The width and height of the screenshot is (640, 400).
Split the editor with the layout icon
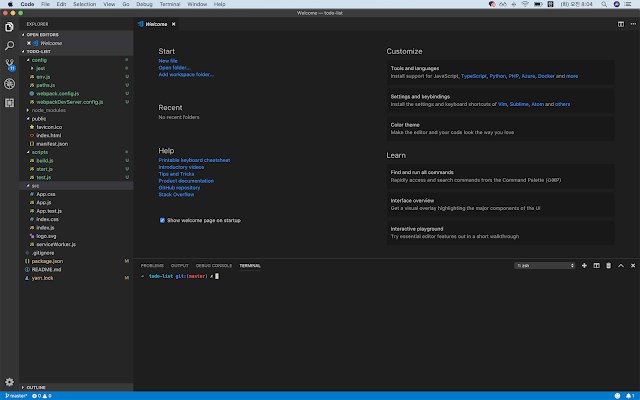click(x=620, y=24)
